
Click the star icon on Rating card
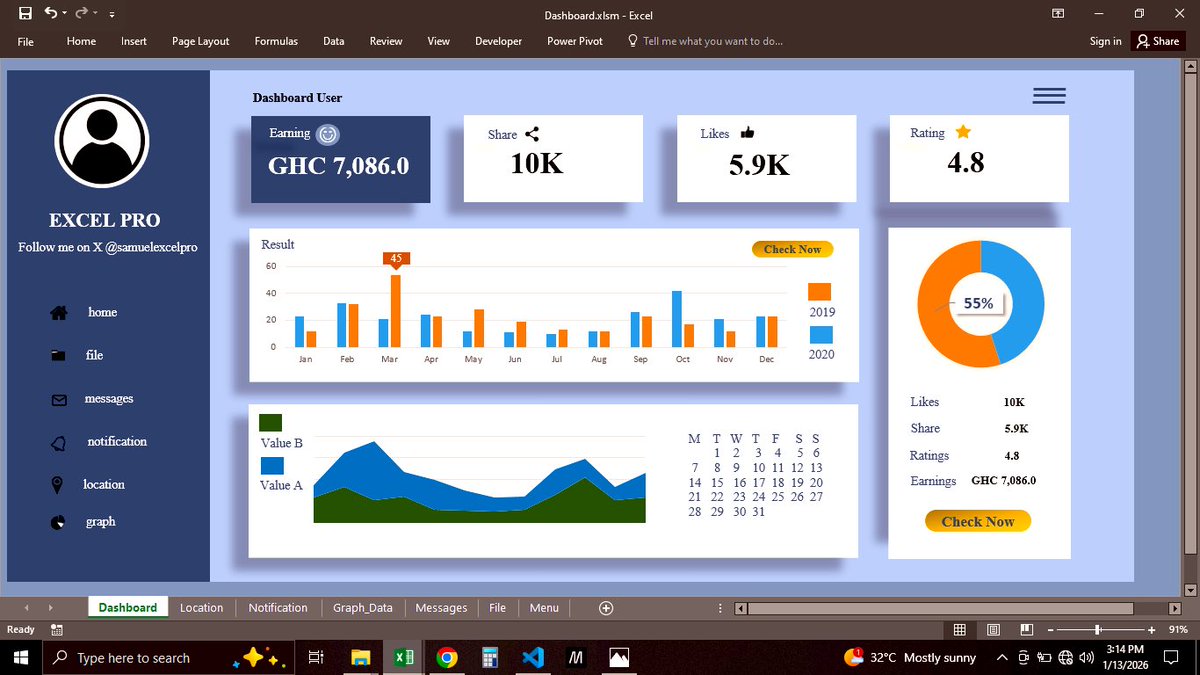963,132
